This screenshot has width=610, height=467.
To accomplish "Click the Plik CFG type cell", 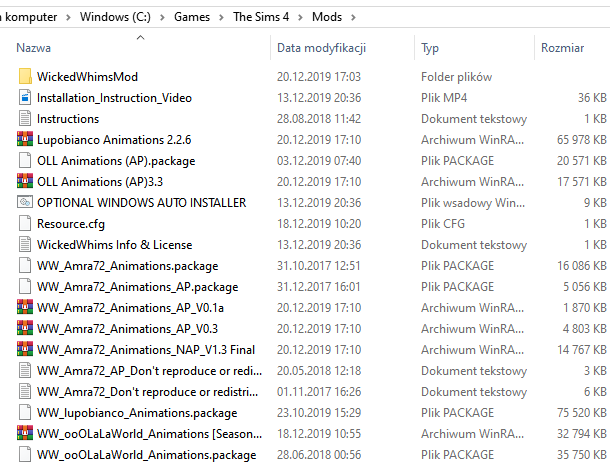I will 443,224.
